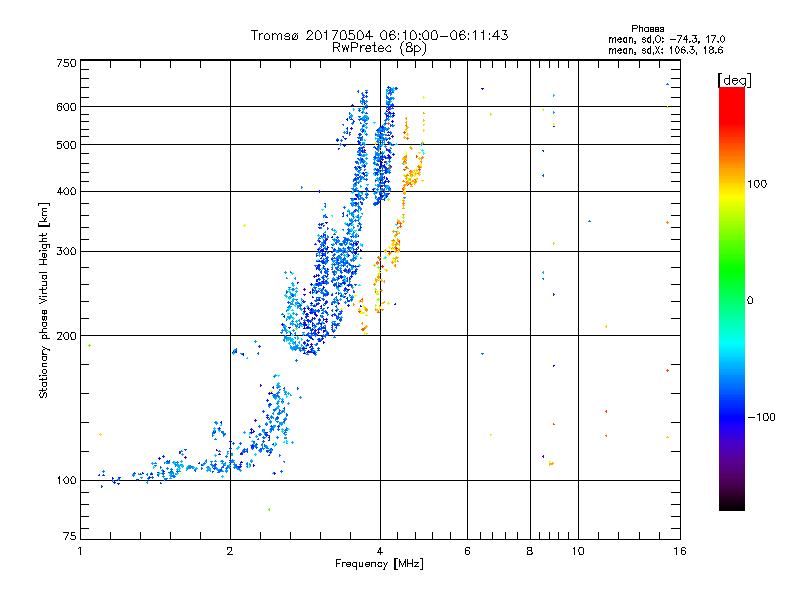Click the 'Frequency [MHz]' axis label
The height and width of the screenshot is (600, 800).
click(379, 564)
